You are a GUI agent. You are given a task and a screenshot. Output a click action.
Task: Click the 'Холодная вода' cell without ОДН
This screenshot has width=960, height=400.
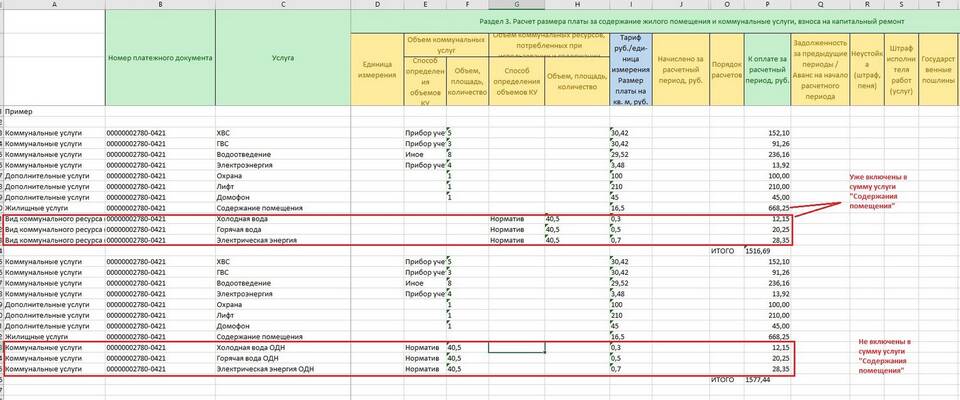283,219
